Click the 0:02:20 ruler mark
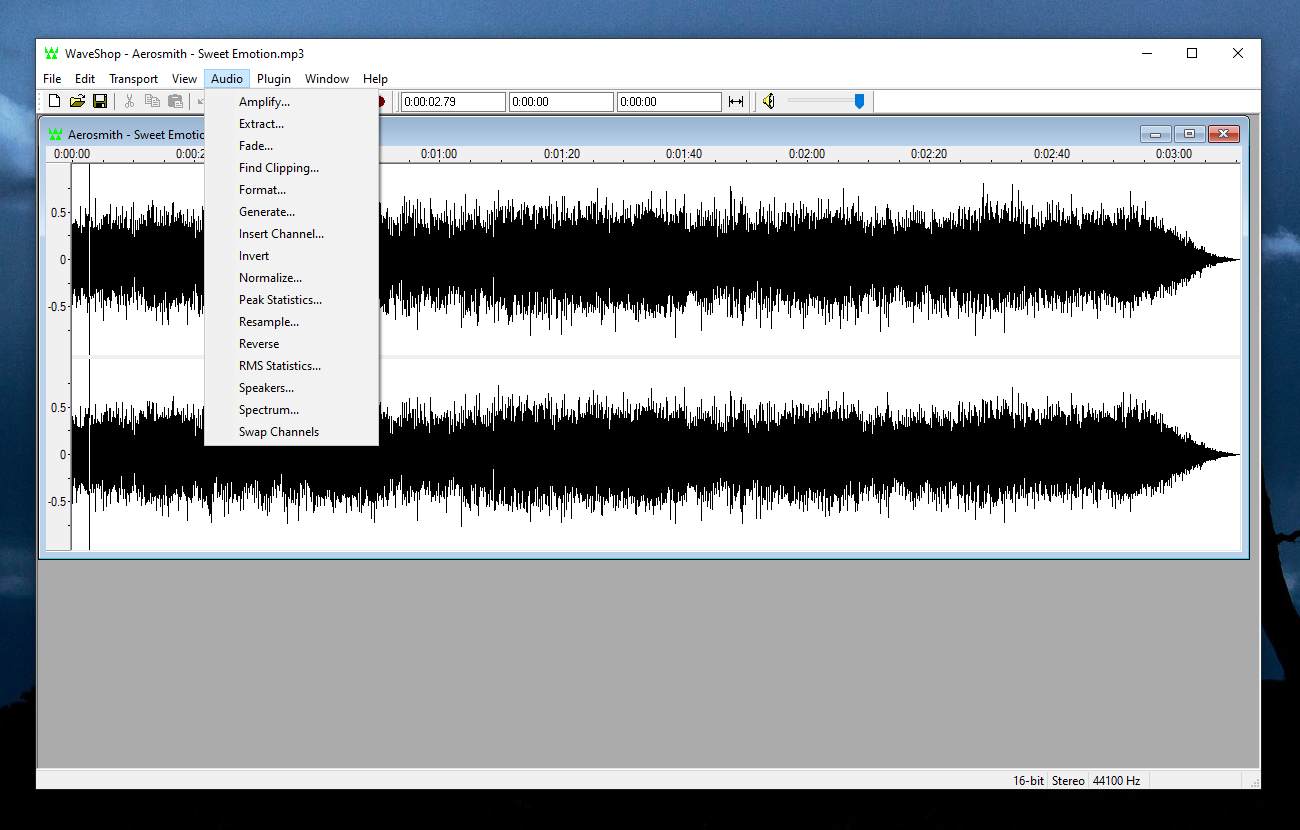Image resolution: width=1300 pixels, height=830 pixels. (929, 154)
